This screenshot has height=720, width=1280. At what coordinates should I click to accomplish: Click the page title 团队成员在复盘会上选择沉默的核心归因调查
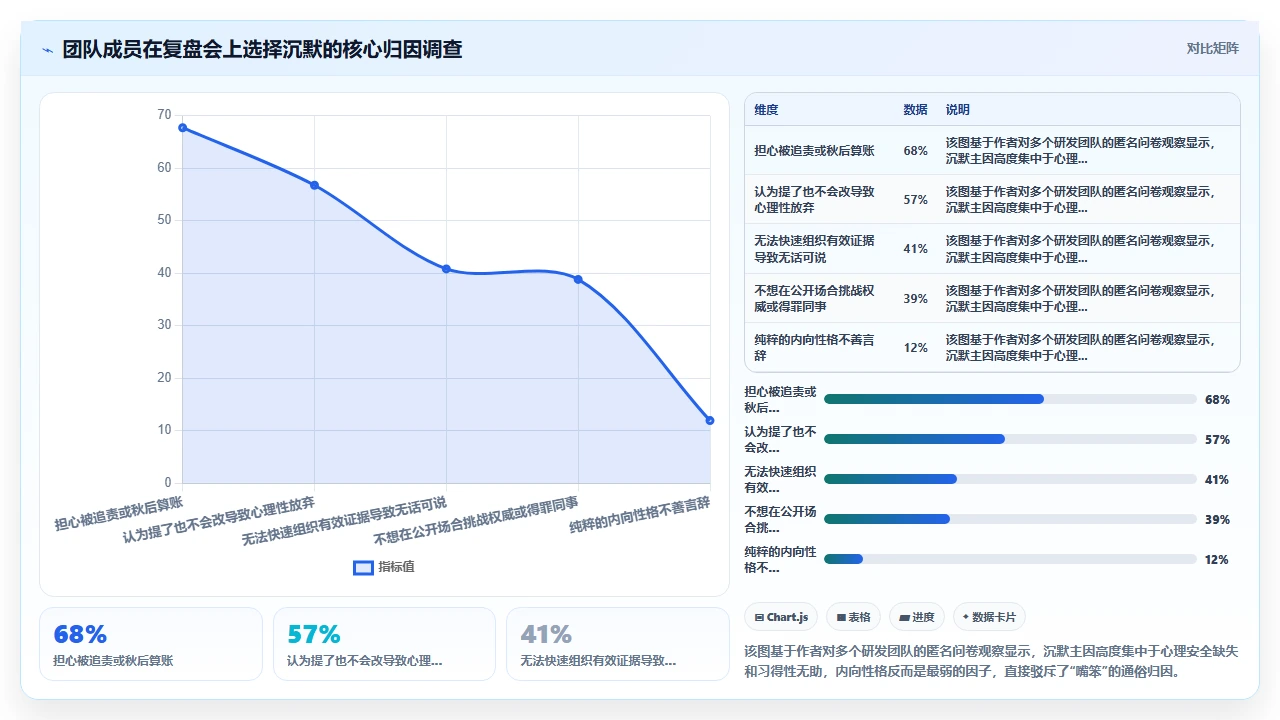[x=262, y=50]
